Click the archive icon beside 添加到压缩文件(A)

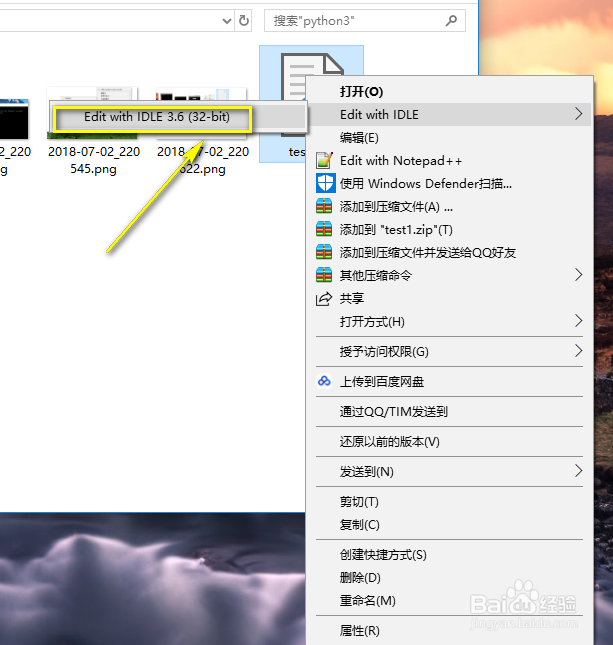[324, 206]
